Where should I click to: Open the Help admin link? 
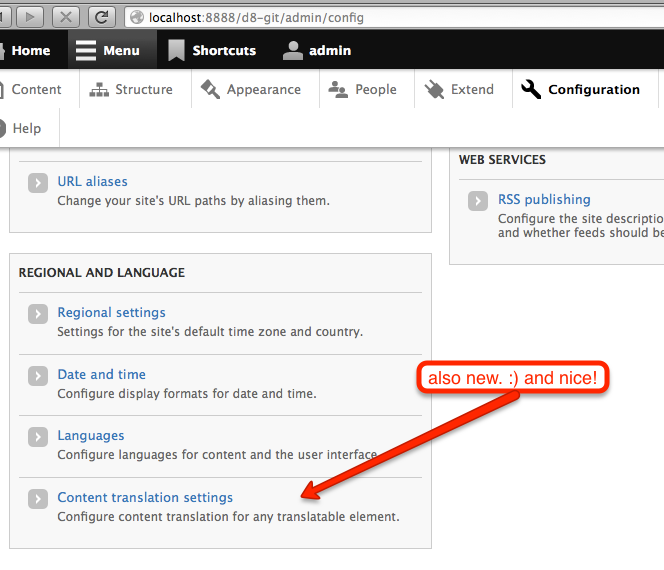26,128
